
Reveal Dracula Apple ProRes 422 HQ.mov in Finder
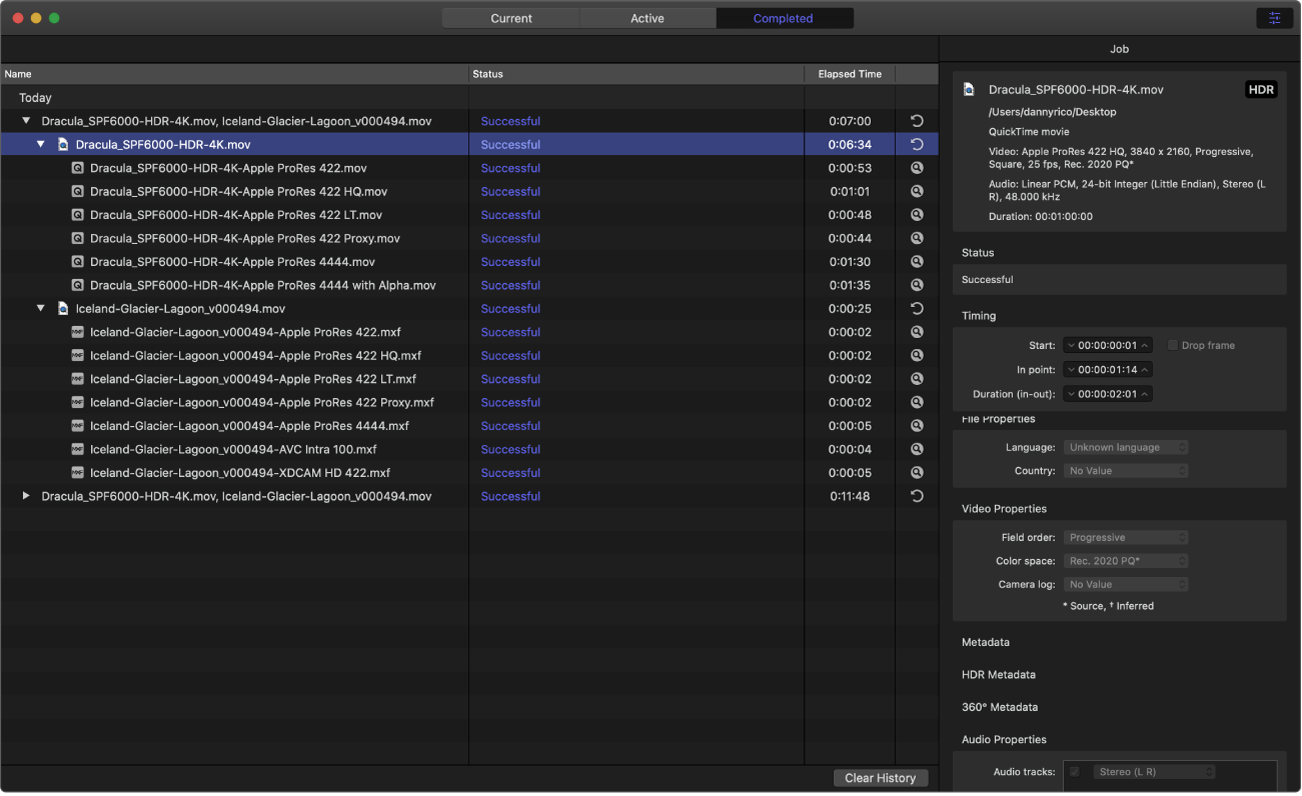pos(916,192)
